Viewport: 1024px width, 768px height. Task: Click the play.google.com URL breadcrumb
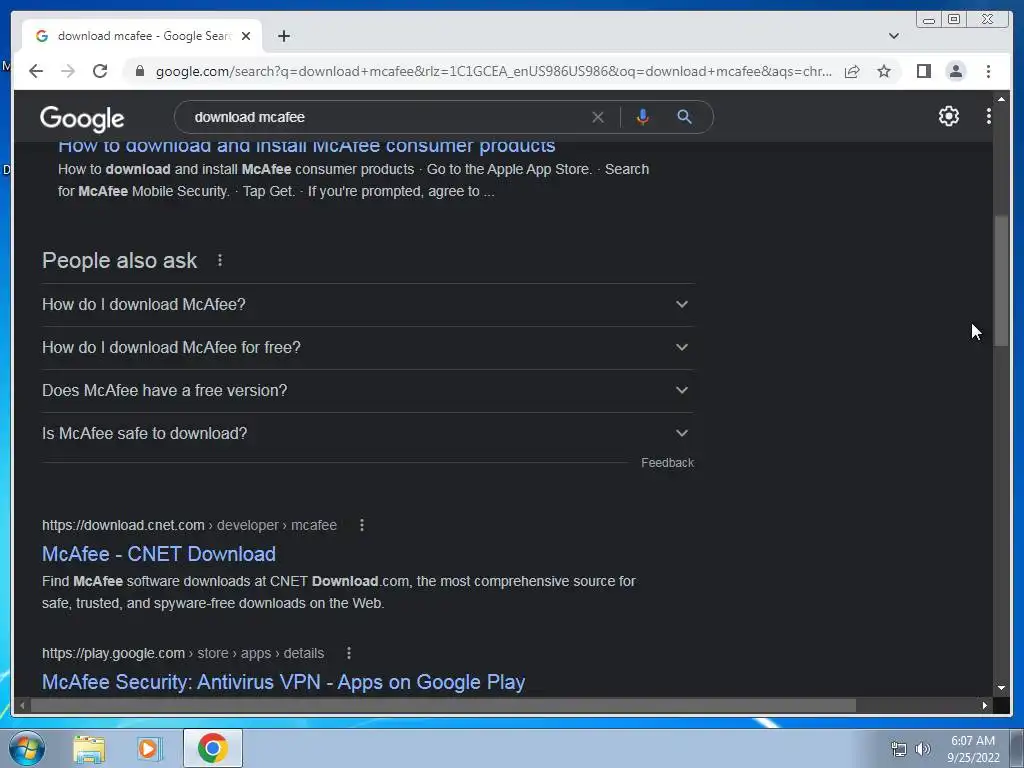point(183,653)
